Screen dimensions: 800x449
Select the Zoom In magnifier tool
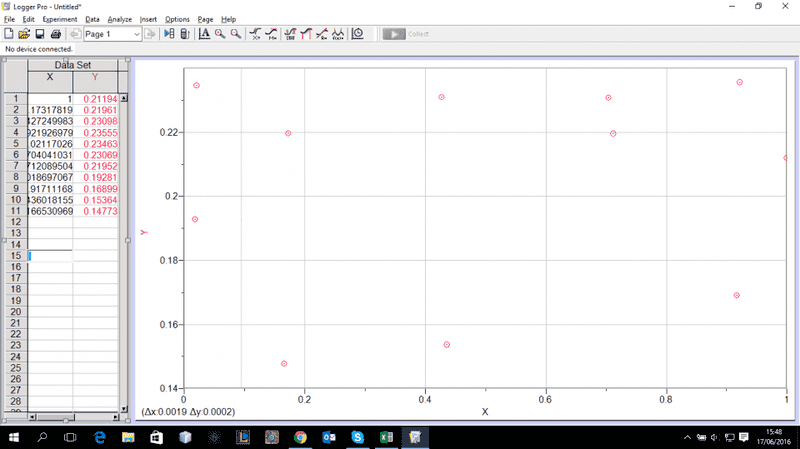pos(220,34)
